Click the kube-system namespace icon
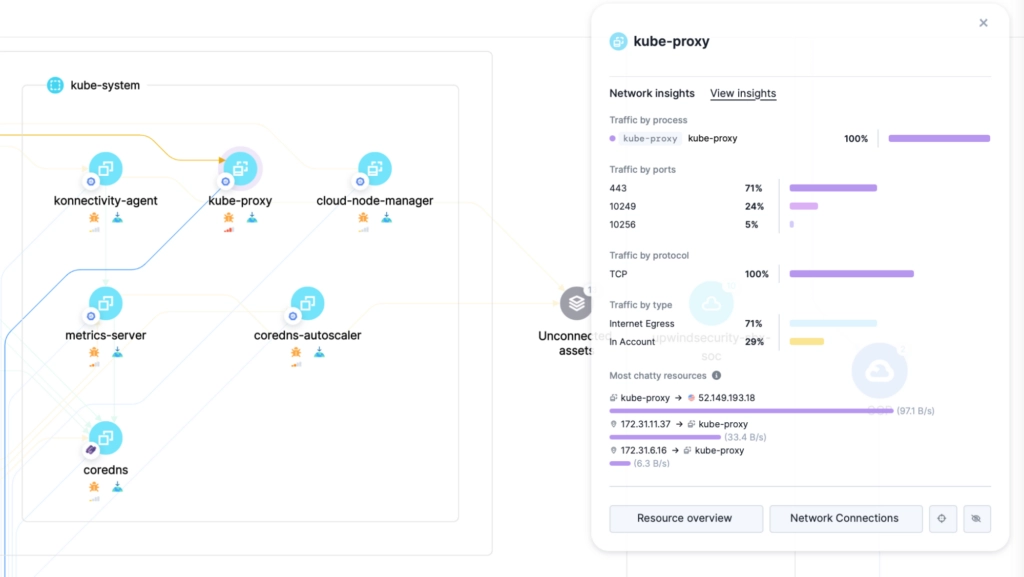Screen dimensions: 1024x577 [56, 85]
